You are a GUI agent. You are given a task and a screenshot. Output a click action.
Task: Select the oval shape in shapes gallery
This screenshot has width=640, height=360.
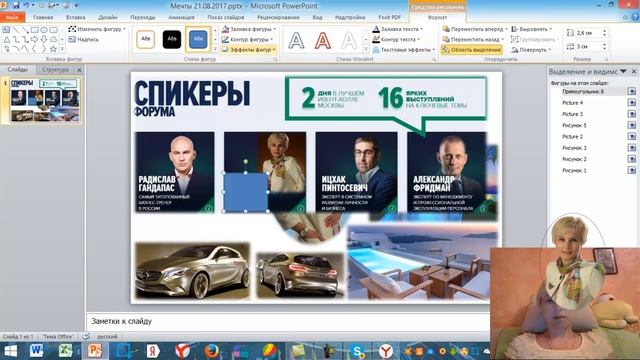click(x=44, y=30)
